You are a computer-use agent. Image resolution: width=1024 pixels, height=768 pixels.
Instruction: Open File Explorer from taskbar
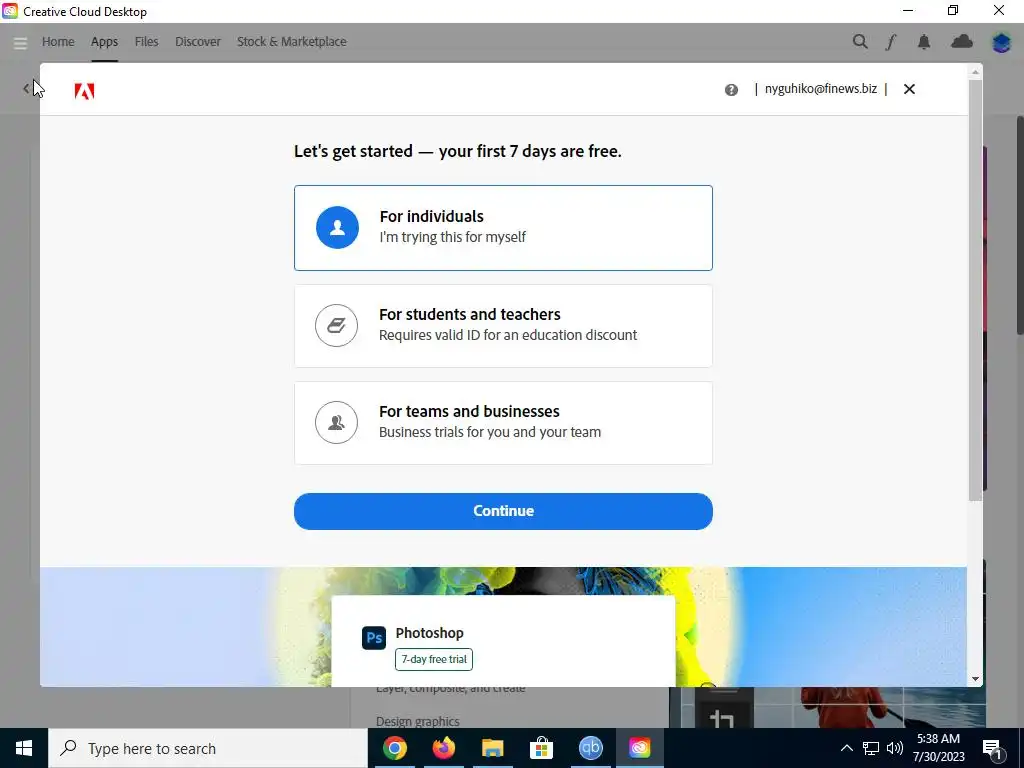[x=493, y=748]
